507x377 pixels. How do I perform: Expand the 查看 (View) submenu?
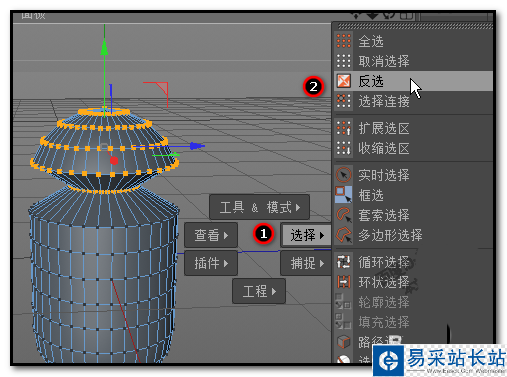tap(211, 235)
